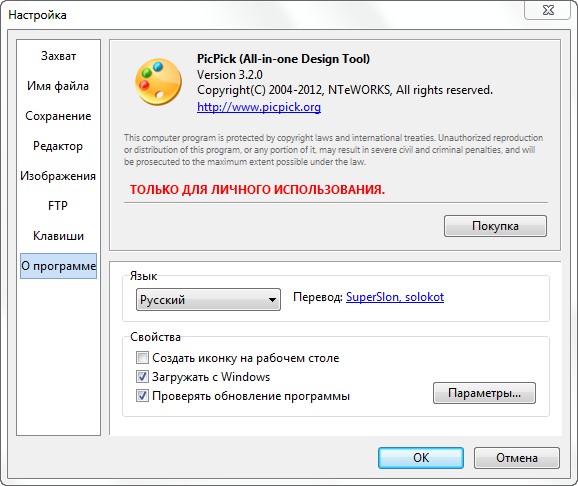Click the Покупка purchase button
Image resolution: width=578 pixels, height=486 pixels.
coord(495,226)
